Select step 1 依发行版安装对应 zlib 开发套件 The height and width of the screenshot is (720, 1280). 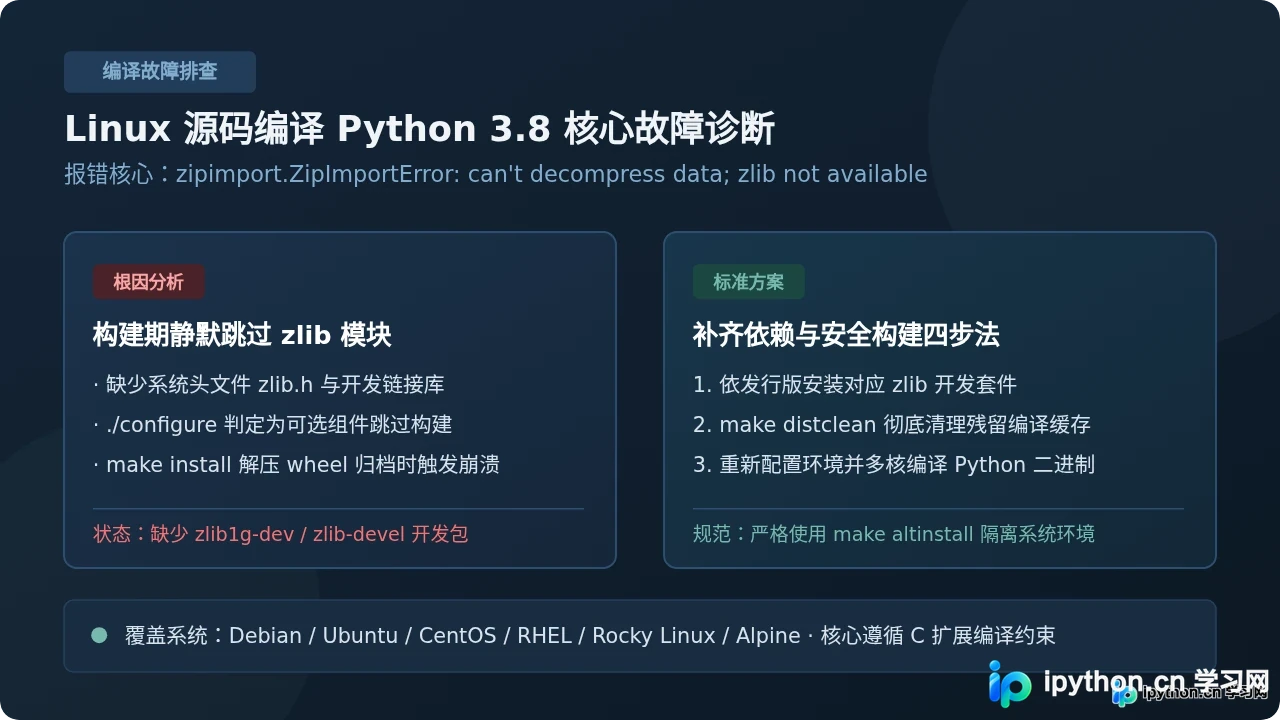855,384
